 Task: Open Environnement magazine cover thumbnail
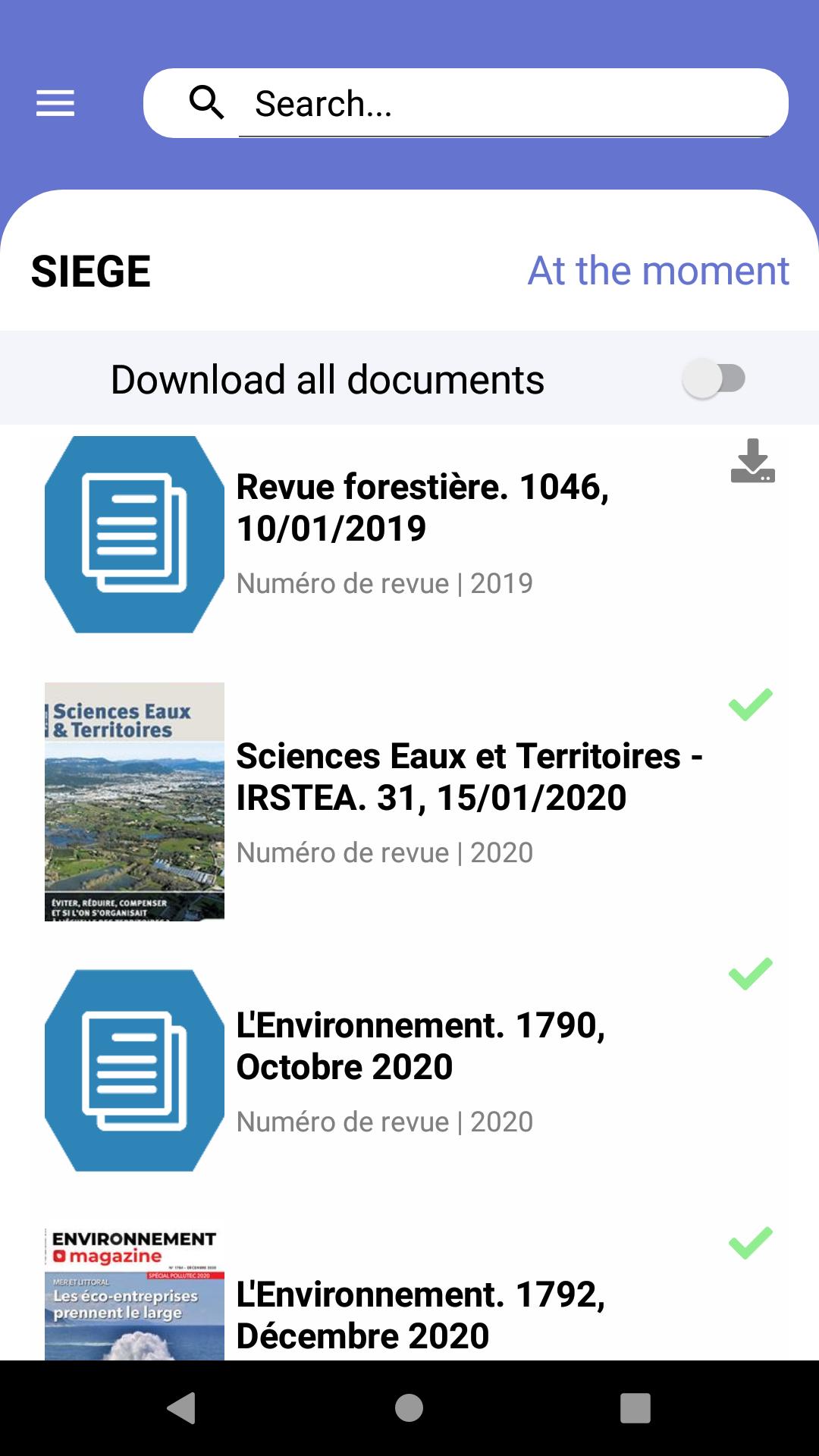(x=134, y=1294)
